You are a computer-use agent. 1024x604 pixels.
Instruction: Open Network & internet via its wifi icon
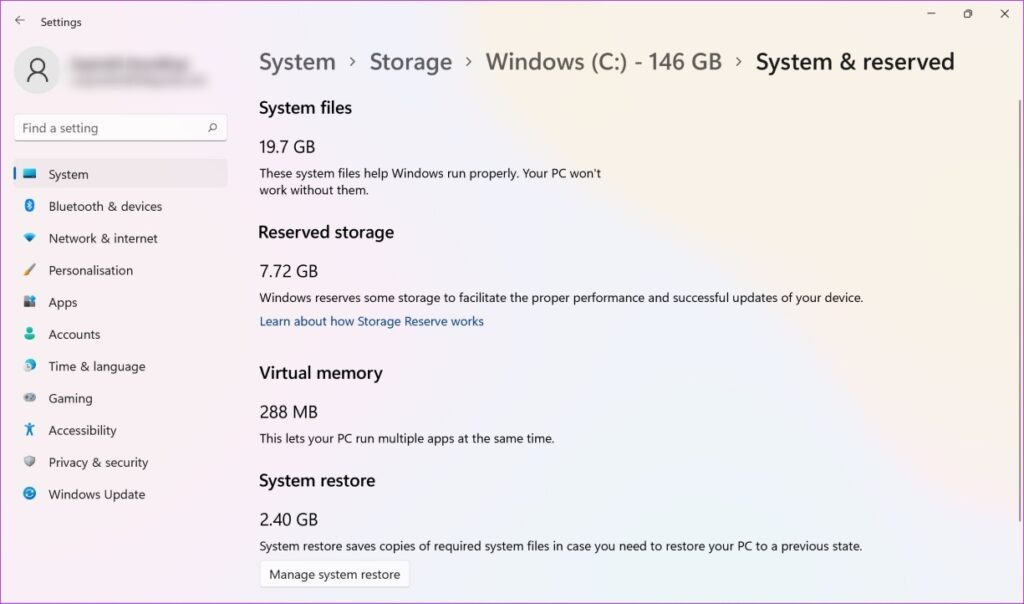(29, 238)
